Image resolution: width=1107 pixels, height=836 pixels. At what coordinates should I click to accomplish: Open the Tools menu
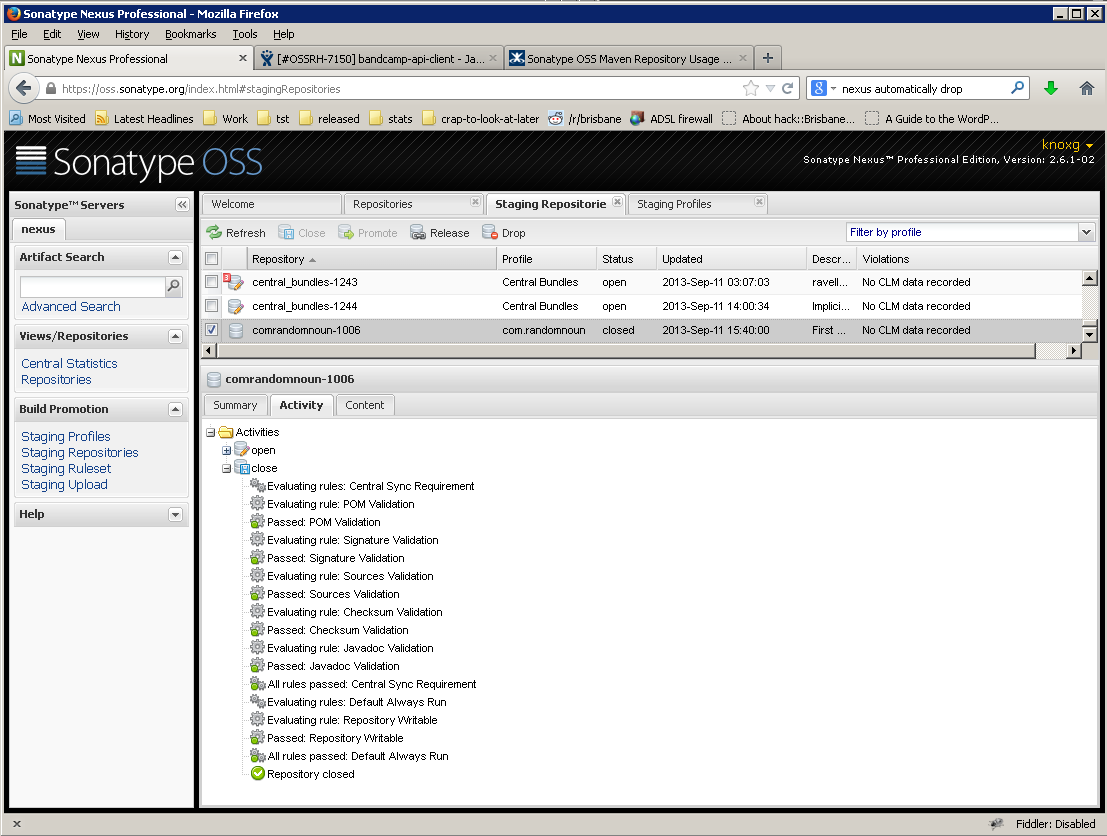[x=245, y=34]
